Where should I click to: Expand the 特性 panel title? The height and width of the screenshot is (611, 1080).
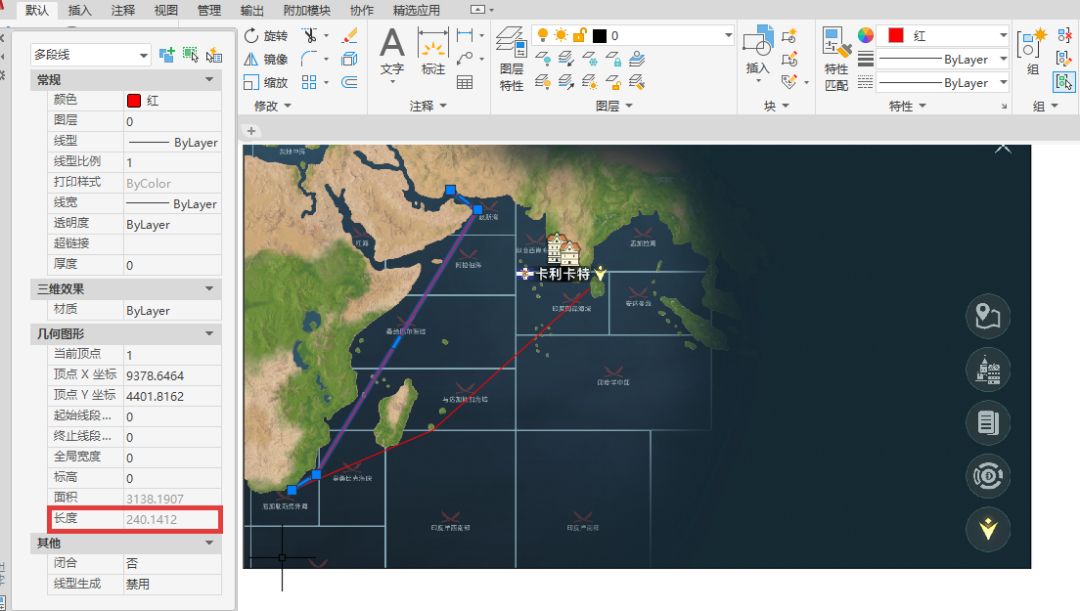pos(907,106)
